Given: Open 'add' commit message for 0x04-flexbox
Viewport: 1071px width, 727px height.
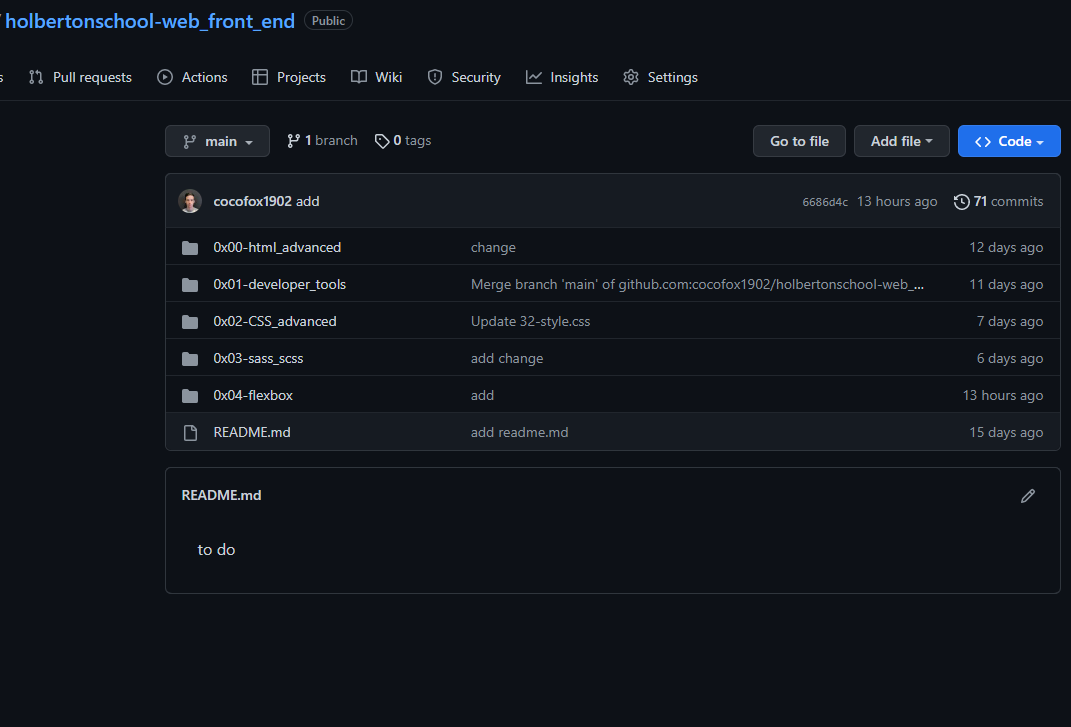Looking at the screenshot, I should [x=482, y=395].
